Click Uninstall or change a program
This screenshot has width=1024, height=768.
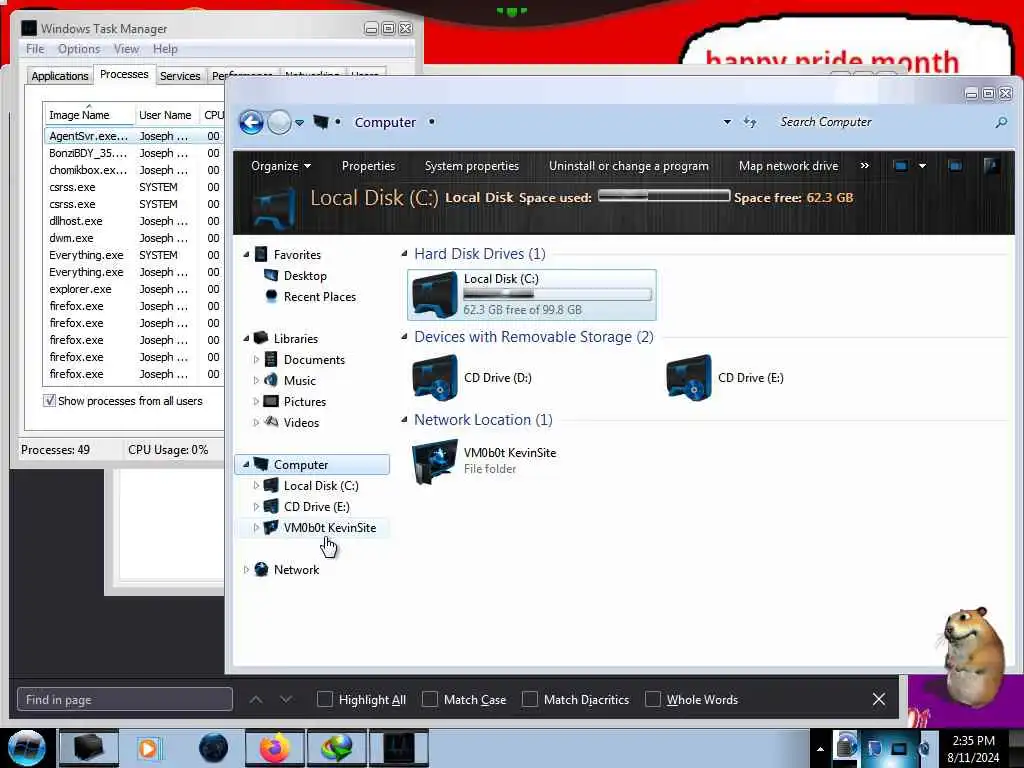[628, 166]
